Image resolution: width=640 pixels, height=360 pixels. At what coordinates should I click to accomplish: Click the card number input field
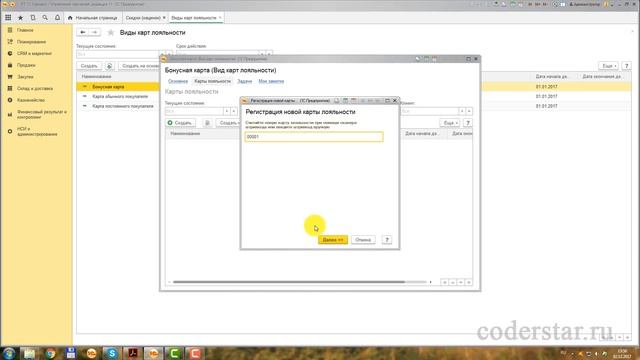314,137
